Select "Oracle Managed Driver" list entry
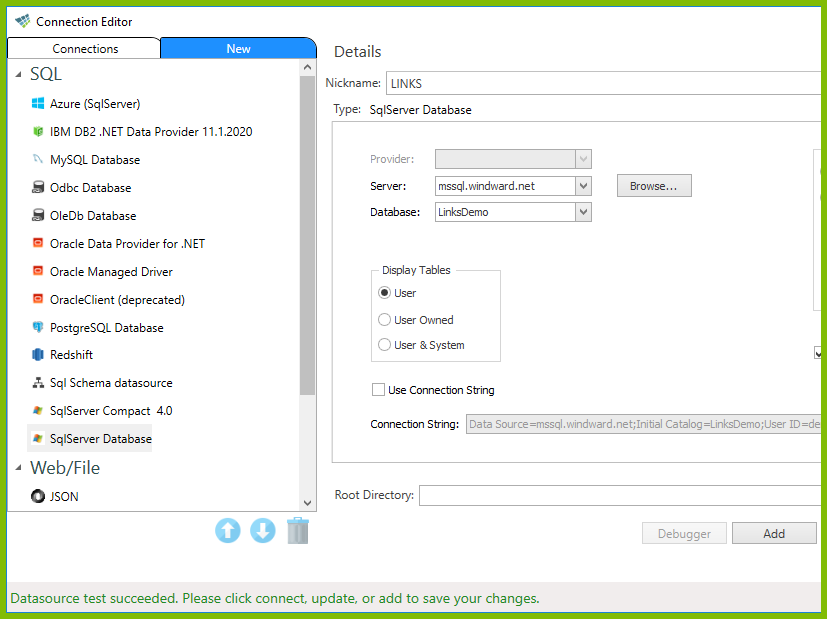827x619 pixels. [111, 272]
